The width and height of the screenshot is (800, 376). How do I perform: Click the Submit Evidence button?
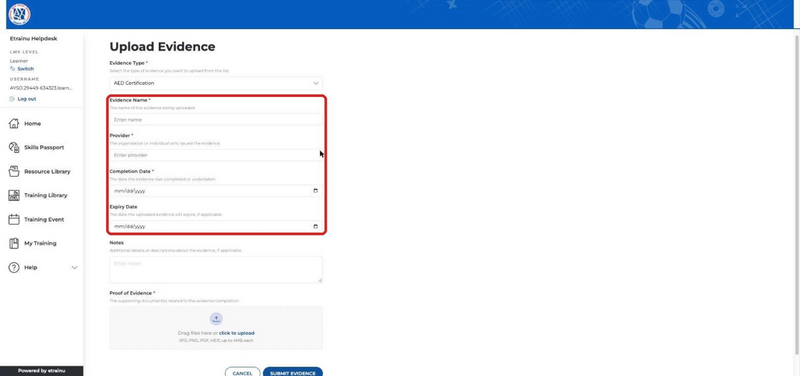point(293,373)
